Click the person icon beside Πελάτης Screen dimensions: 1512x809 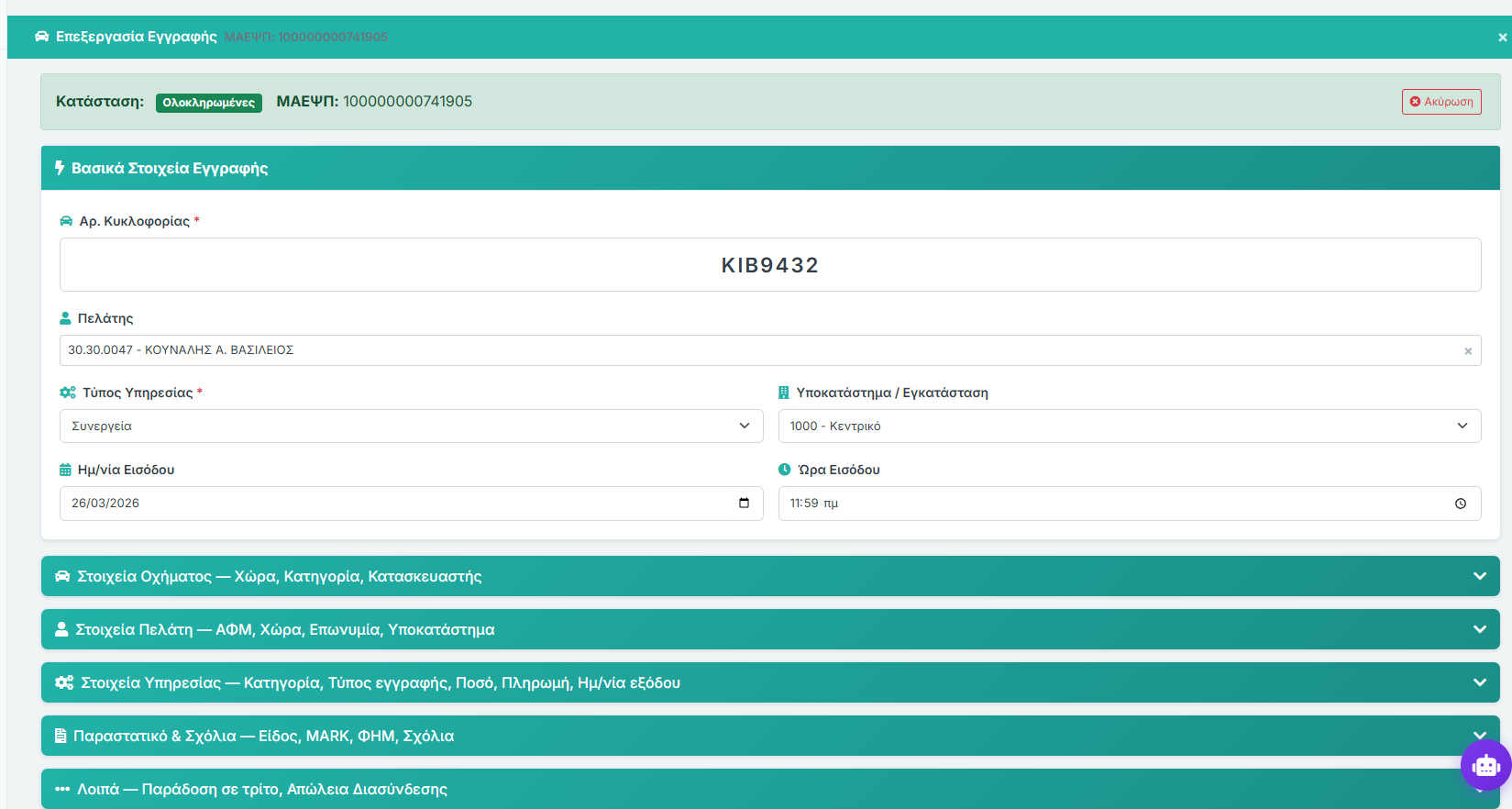65,318
